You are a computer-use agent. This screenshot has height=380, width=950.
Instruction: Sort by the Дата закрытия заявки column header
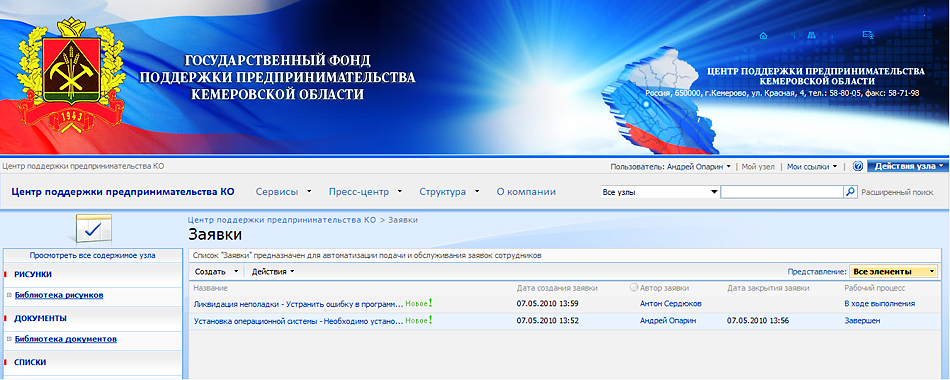768,288
